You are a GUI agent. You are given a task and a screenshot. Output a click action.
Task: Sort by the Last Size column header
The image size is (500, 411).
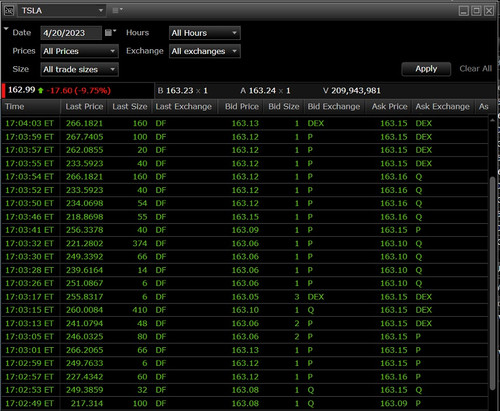click(x=129, y=107)
